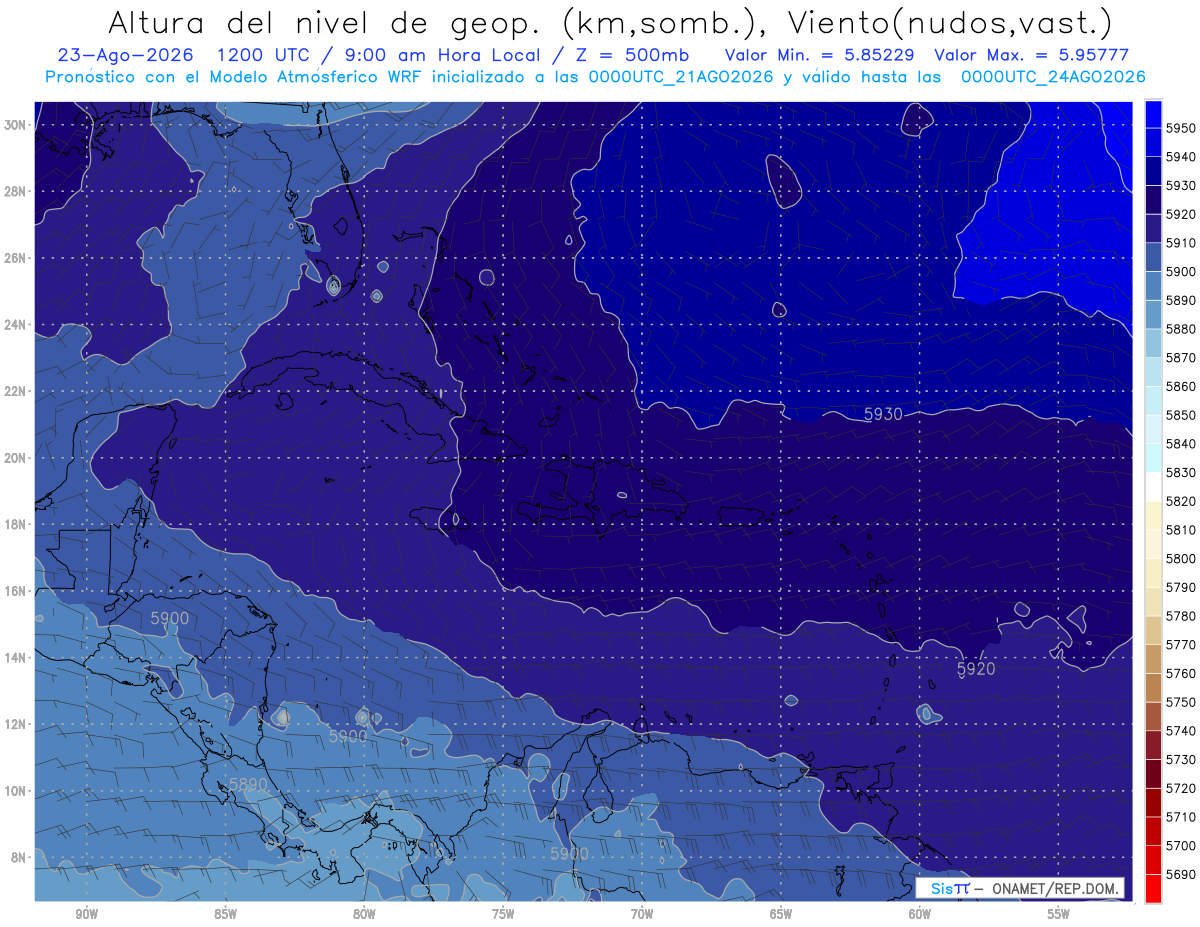Click the 5760 value on the color bar
Screen dimensions: 1200x927
[1181, 673]
